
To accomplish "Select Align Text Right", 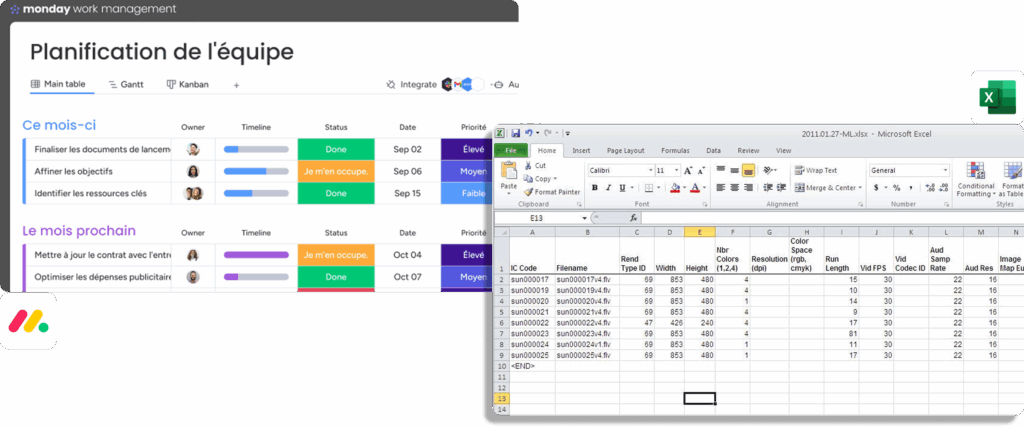I will click(x=748, y=188).
